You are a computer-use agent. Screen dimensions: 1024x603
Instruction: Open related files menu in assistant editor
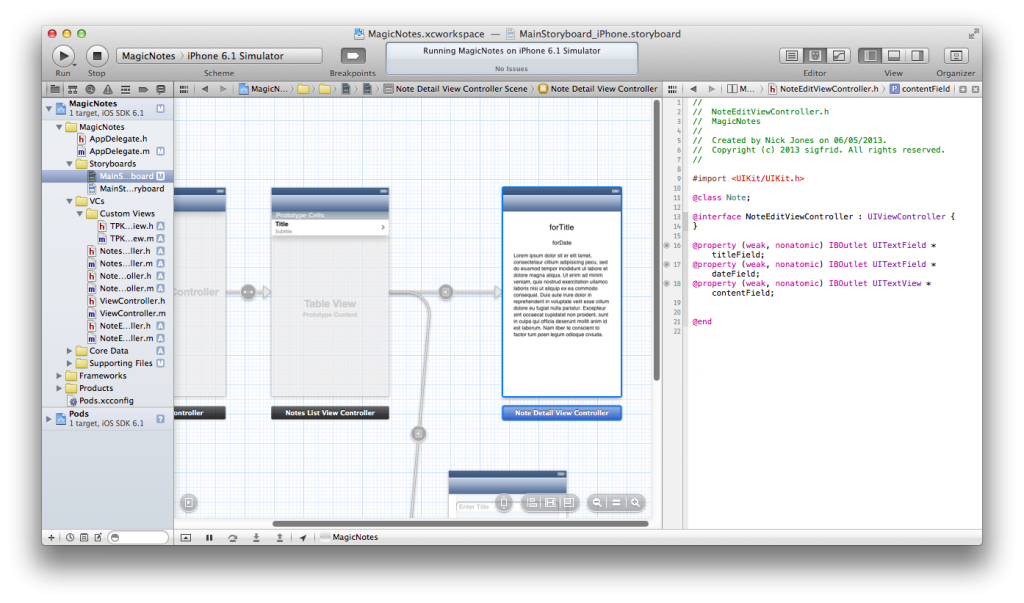(x=672, y=90)
